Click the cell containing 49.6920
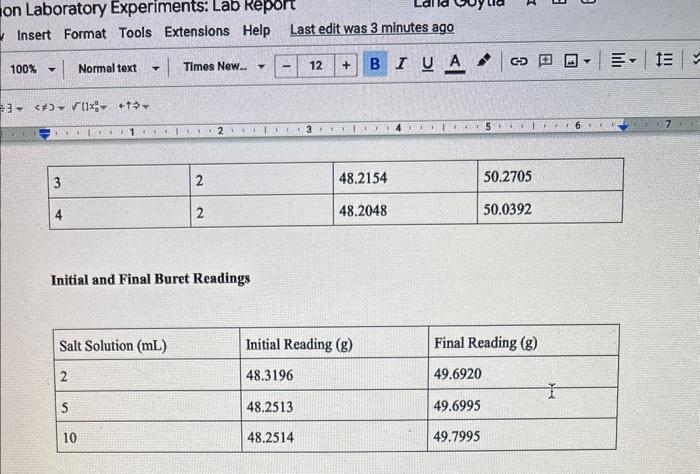The image size is (700, 474). [x=523, y=373]
